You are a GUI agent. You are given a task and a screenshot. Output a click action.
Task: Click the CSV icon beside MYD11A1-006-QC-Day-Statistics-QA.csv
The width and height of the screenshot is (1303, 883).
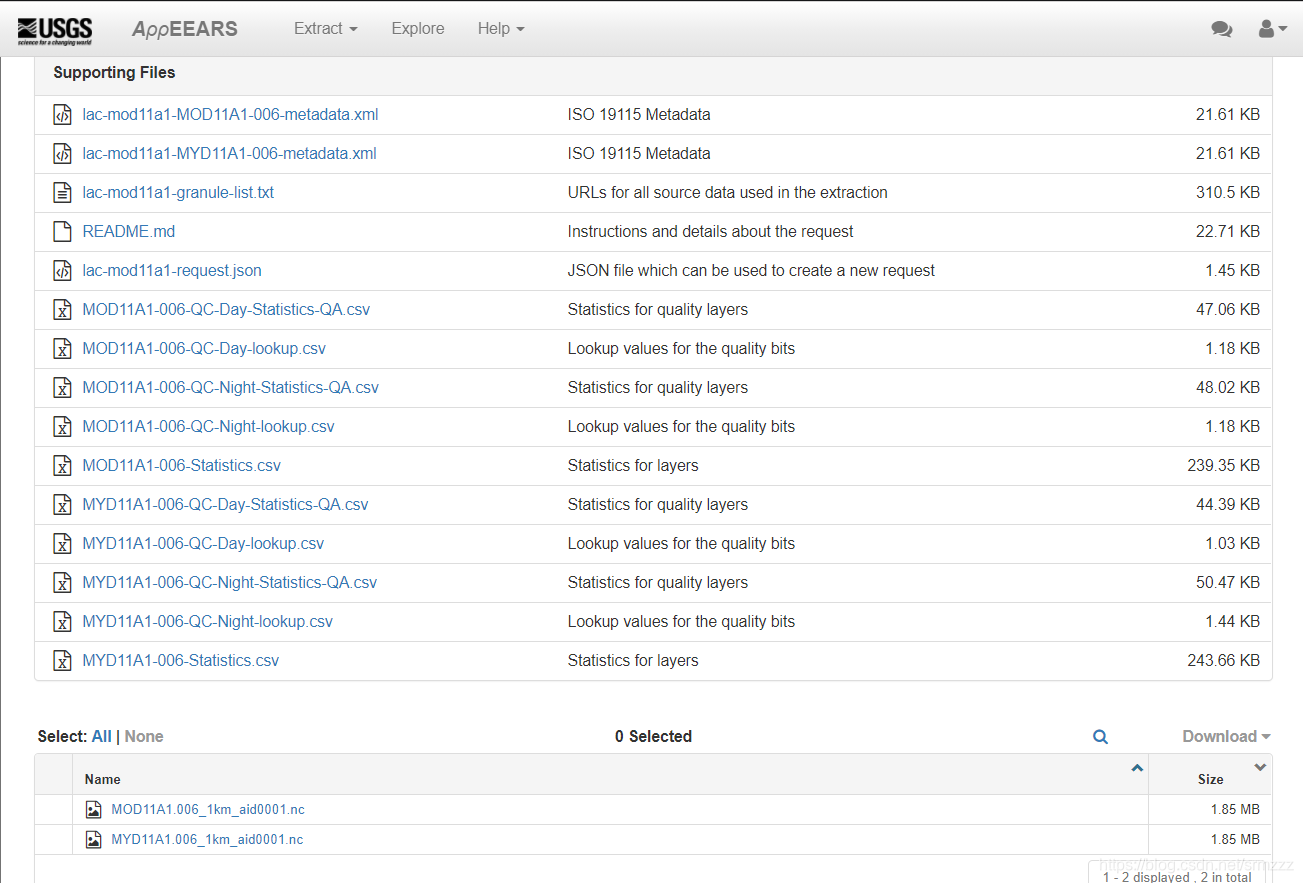62,505
